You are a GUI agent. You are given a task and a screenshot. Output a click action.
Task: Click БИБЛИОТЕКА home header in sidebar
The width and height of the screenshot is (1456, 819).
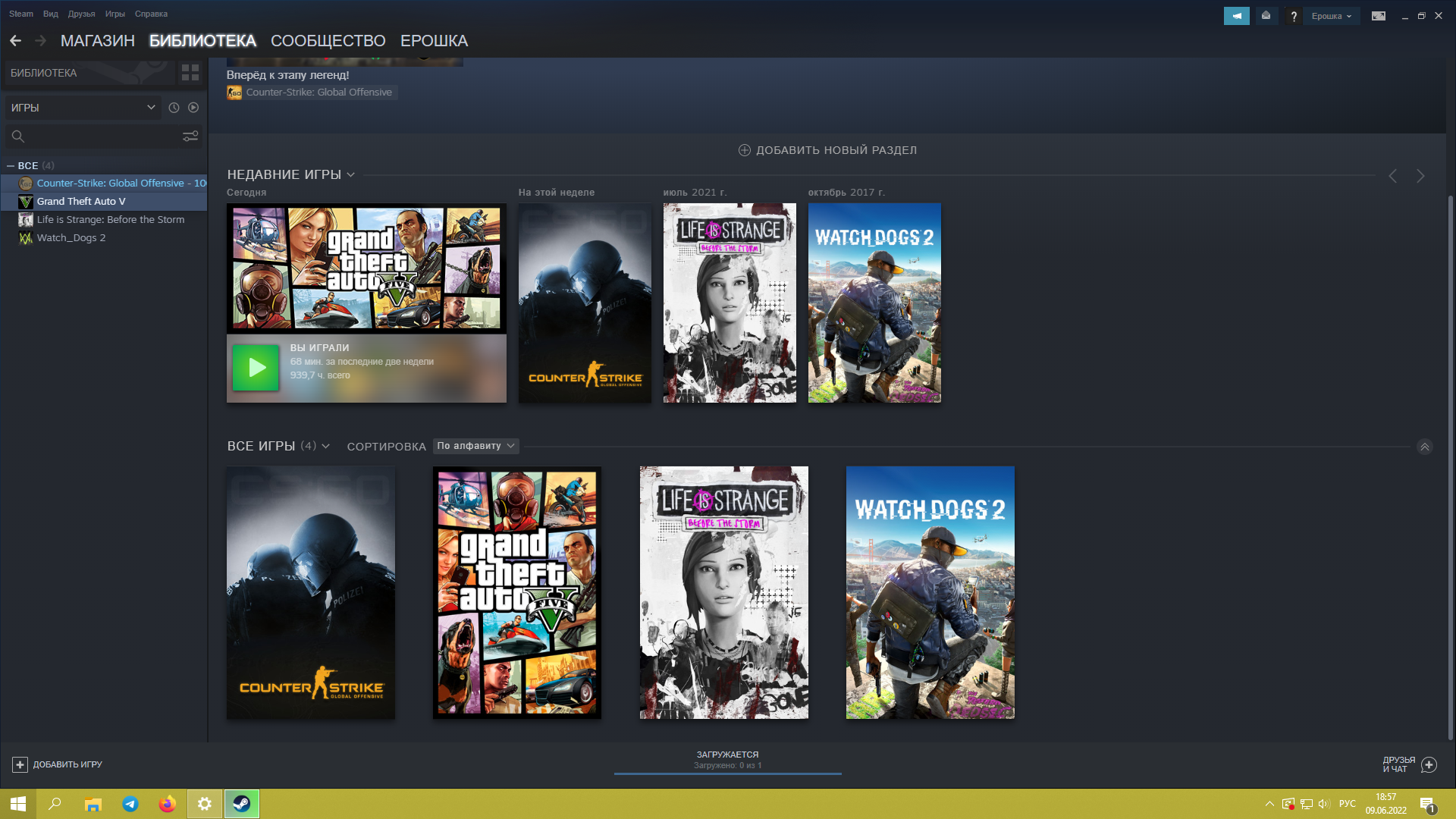tap(89, 73)
